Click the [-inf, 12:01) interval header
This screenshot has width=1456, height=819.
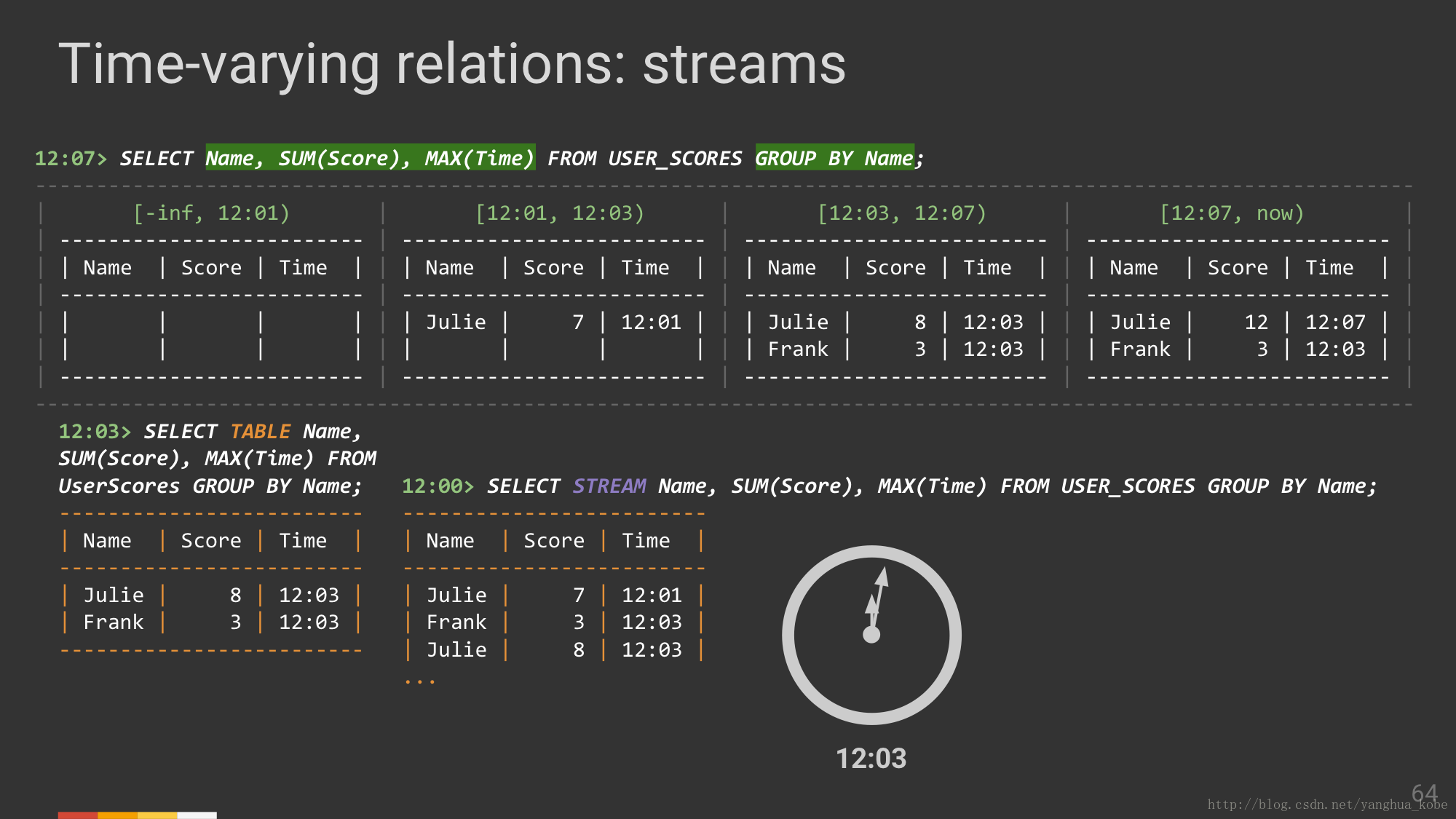[x=211, y=213]
